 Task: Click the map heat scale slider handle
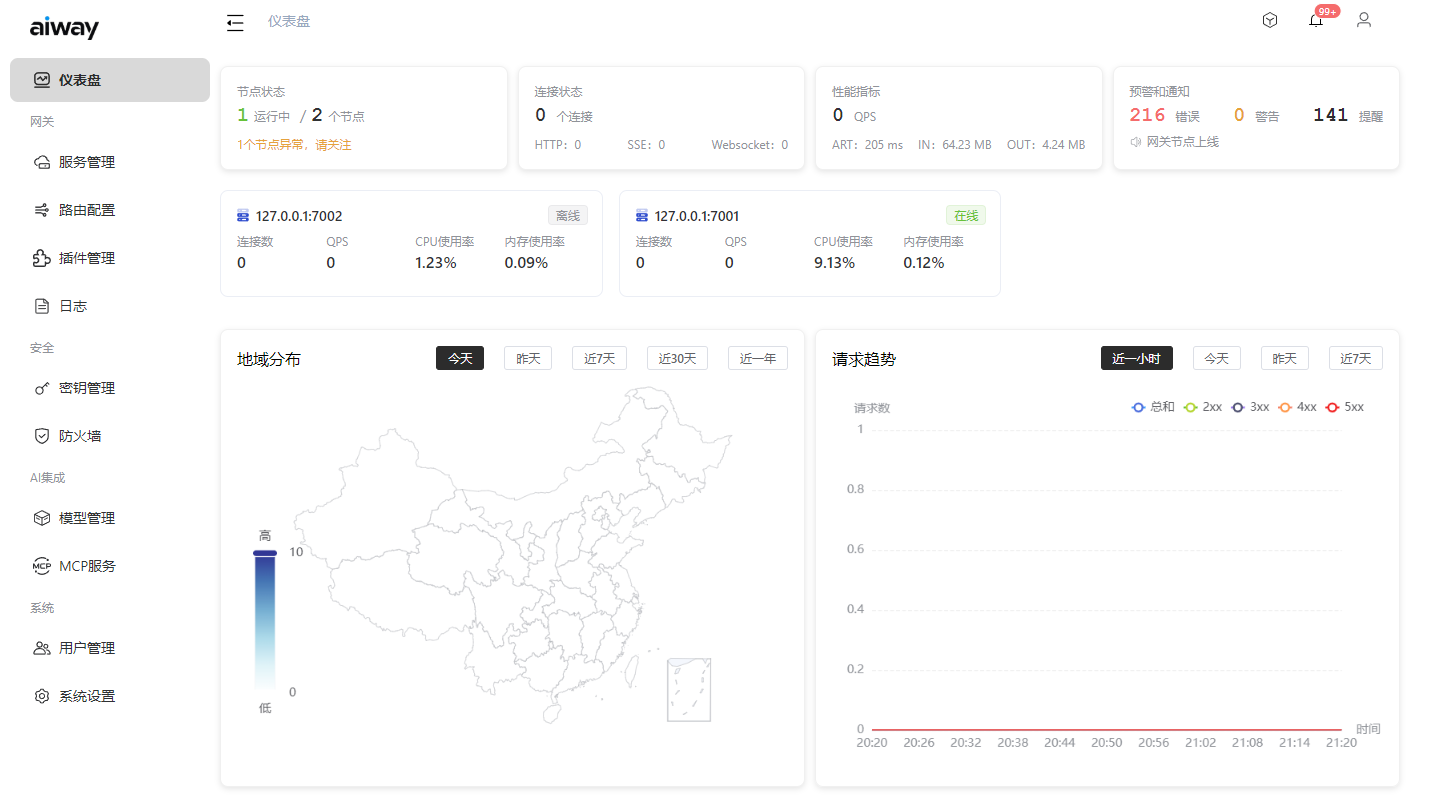[x=265, y=552]
